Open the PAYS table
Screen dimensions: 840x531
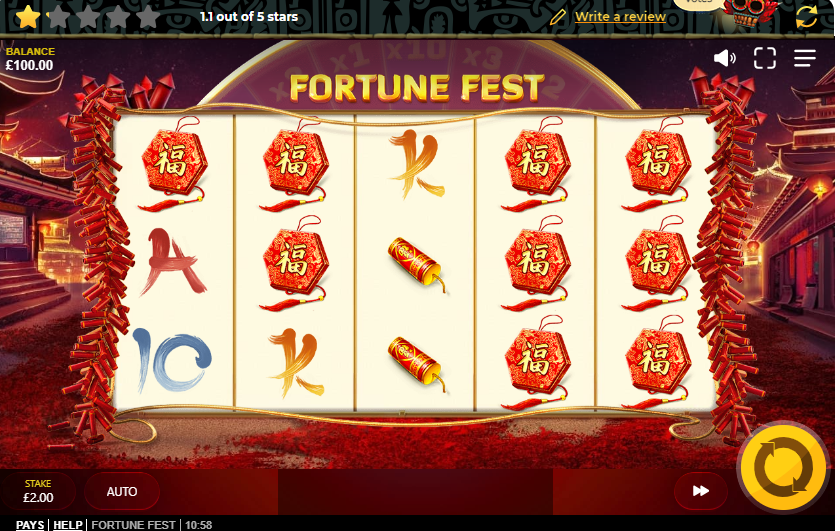pyautogui.click(x=30, y=525)
